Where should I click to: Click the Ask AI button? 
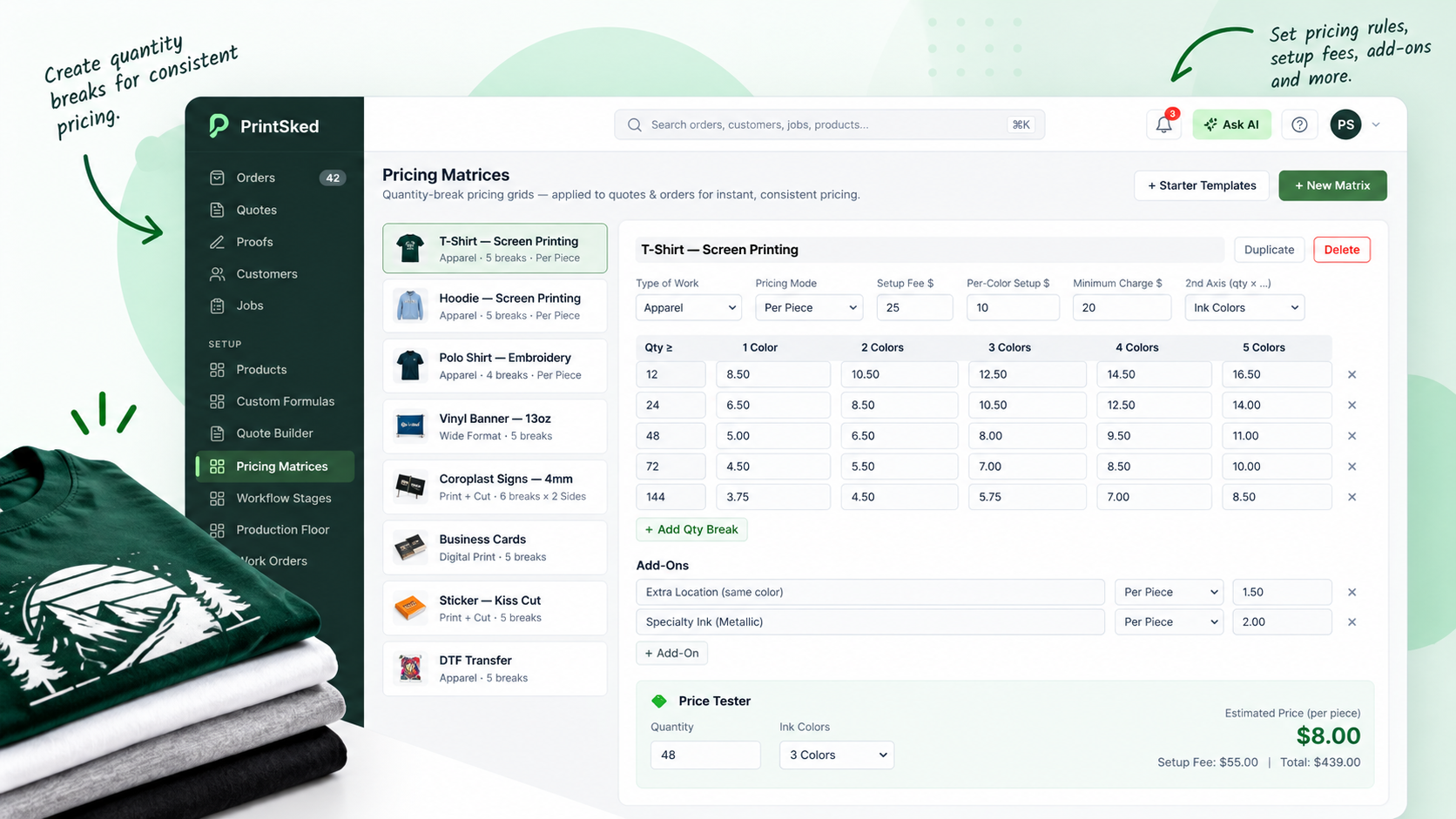pos(1231,124)
